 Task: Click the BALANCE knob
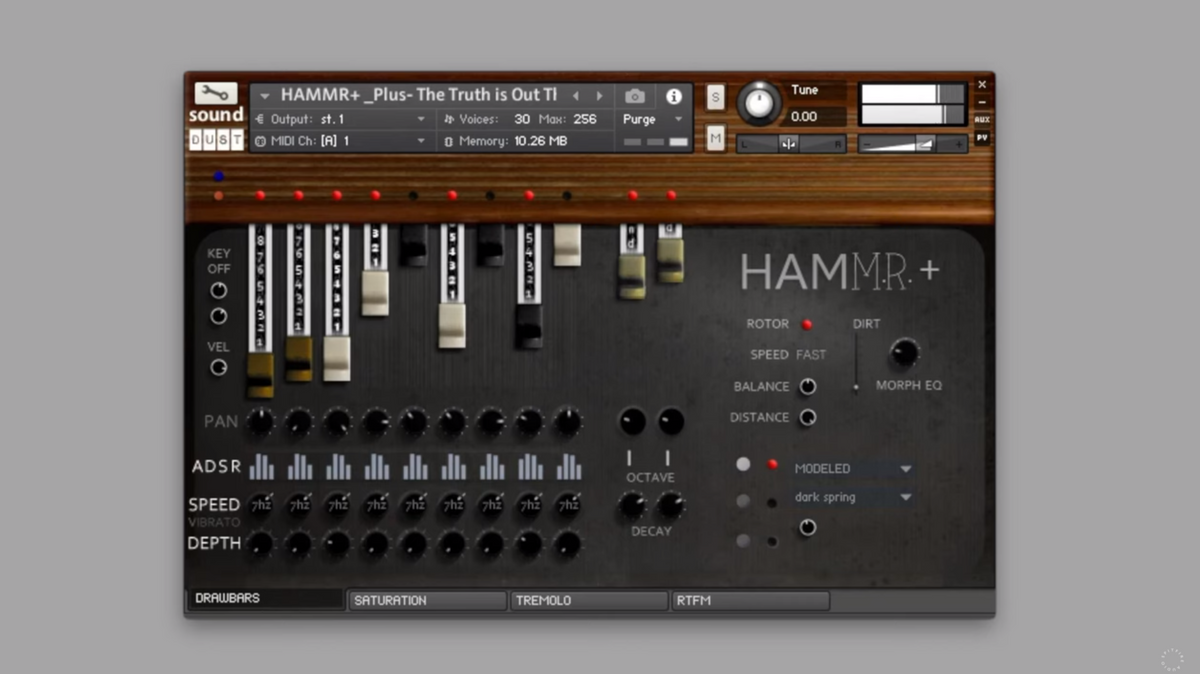point(807,387)
